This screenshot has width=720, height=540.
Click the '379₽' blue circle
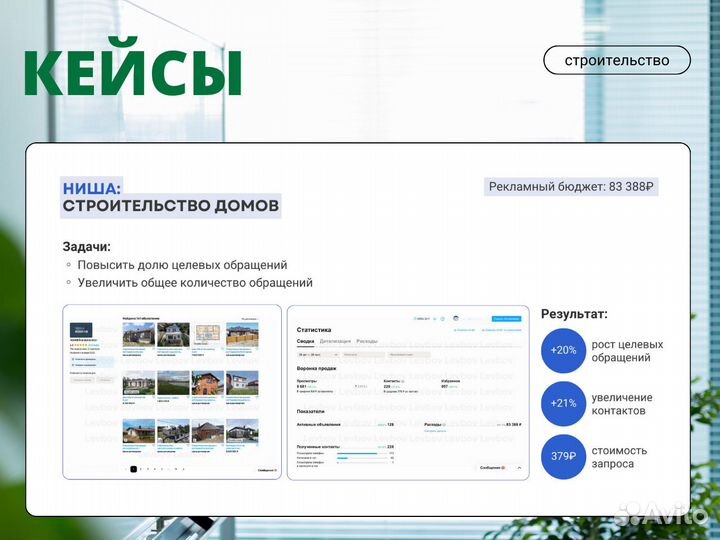[563, 456]
